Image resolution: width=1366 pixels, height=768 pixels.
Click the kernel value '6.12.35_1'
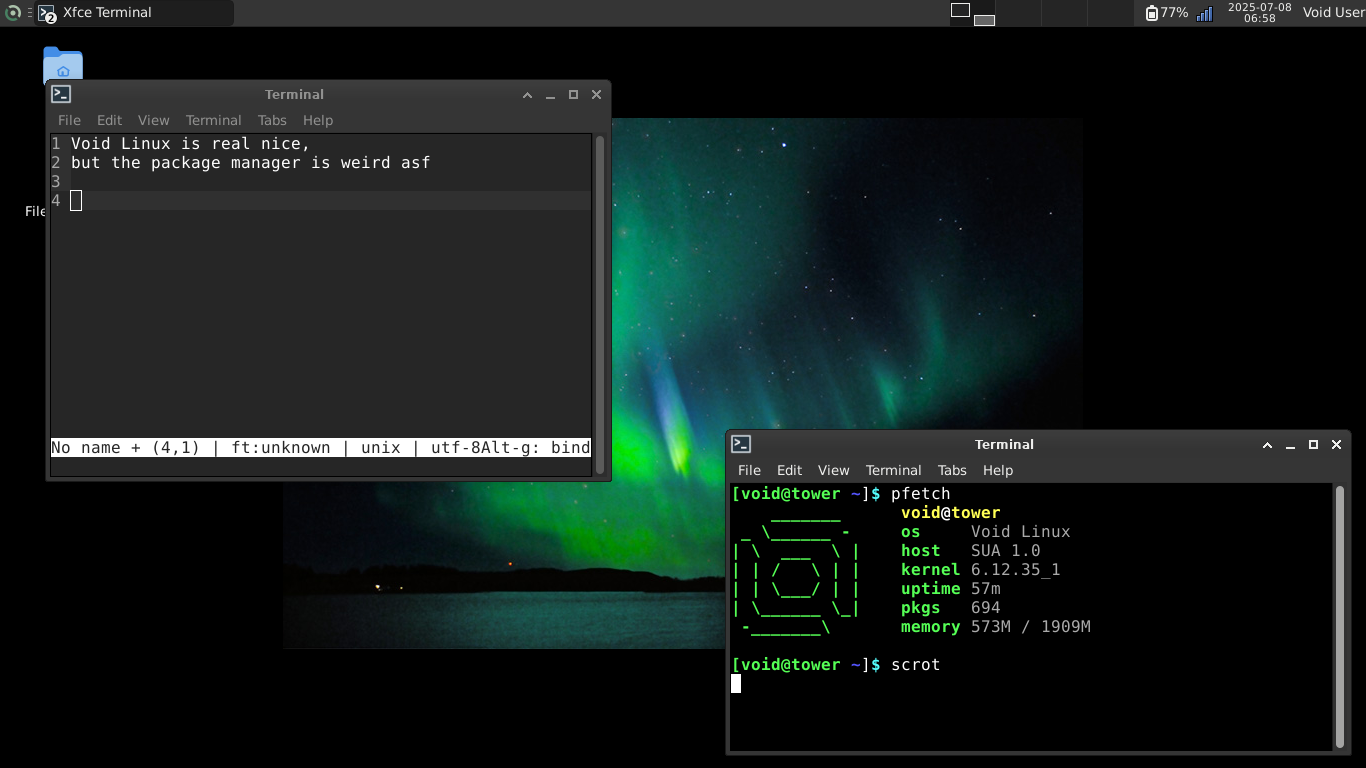(x=1016, y=570)
